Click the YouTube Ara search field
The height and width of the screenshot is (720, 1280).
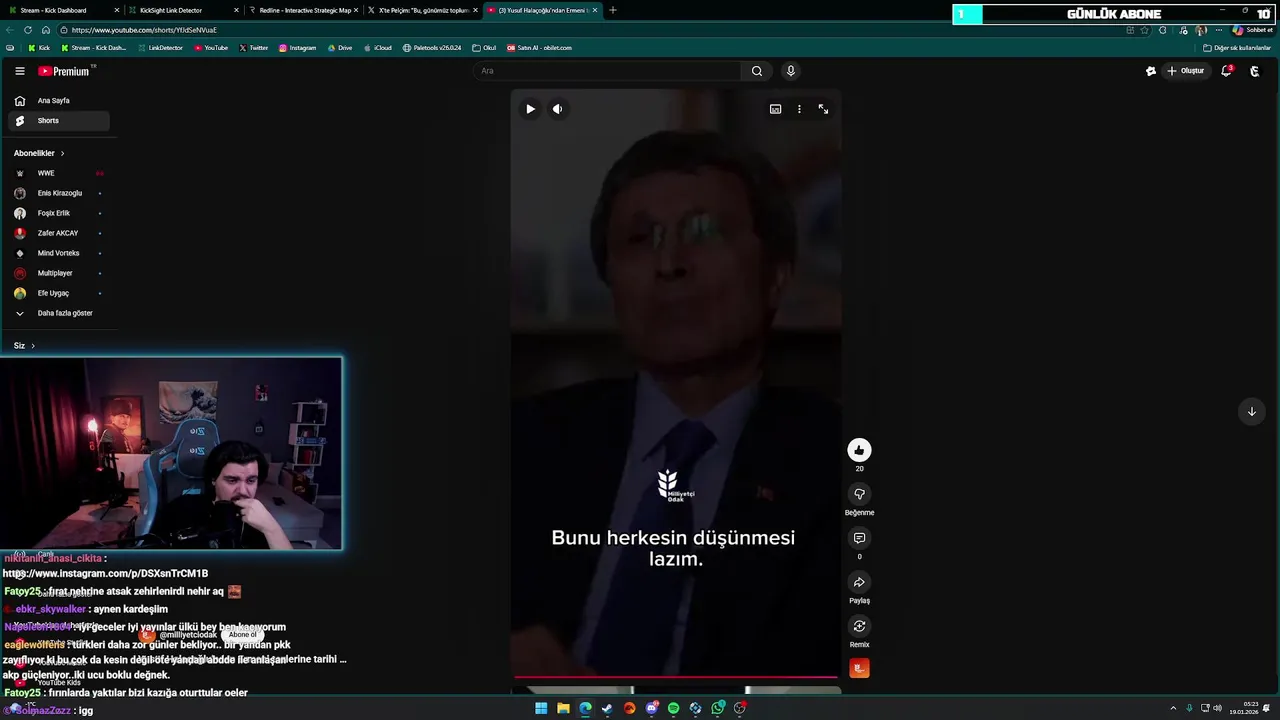click(607, 71)
